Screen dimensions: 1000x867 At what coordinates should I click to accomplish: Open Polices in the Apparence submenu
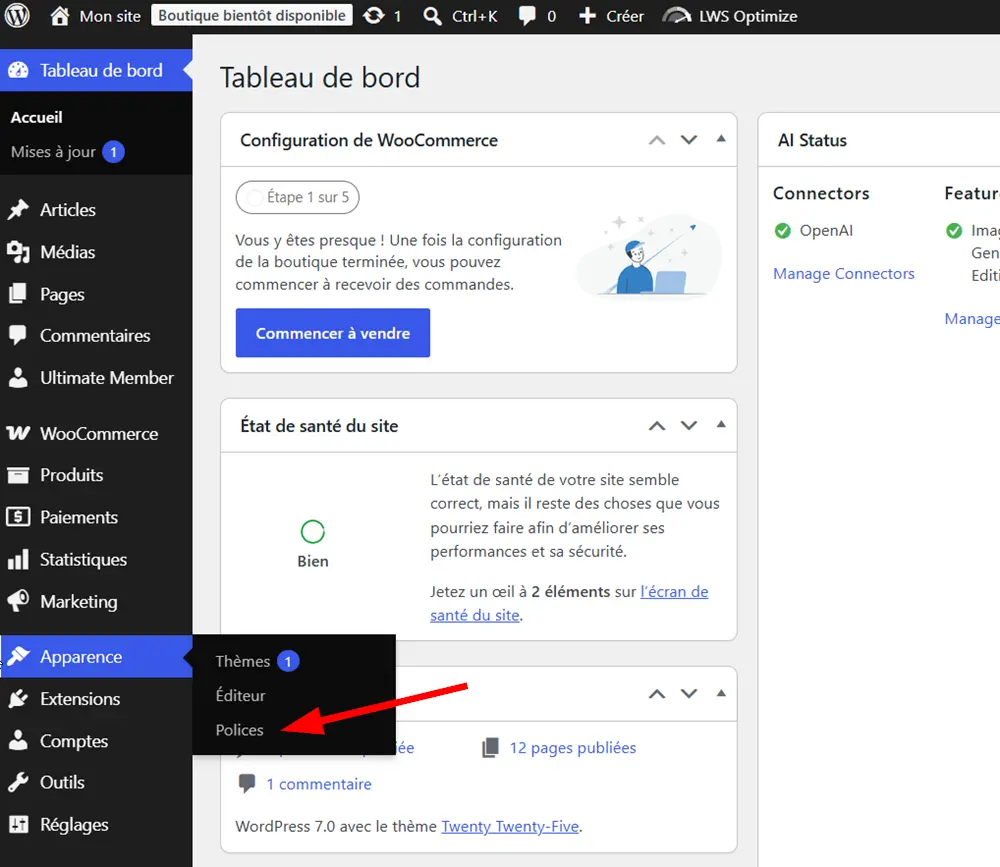click(239, 730)
